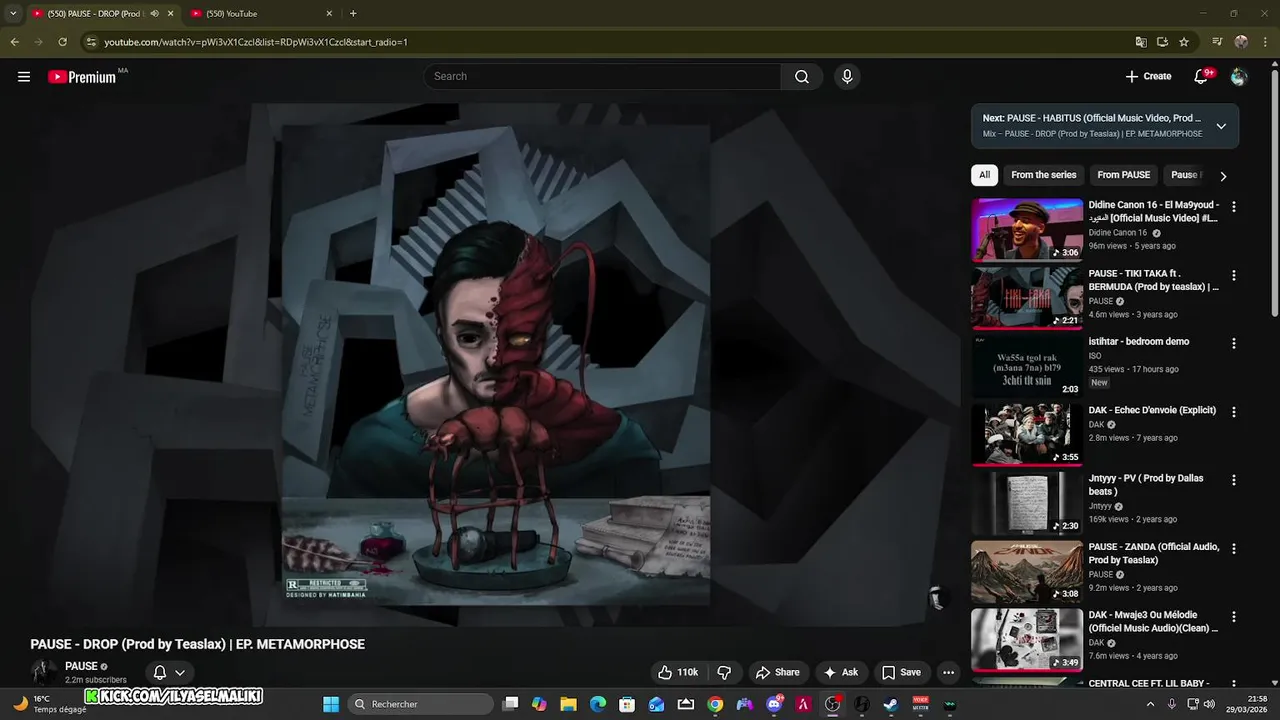Open options menu for TIKI TAKA video
This screenshot has width=1280, height=720.
pos(1234,275)
